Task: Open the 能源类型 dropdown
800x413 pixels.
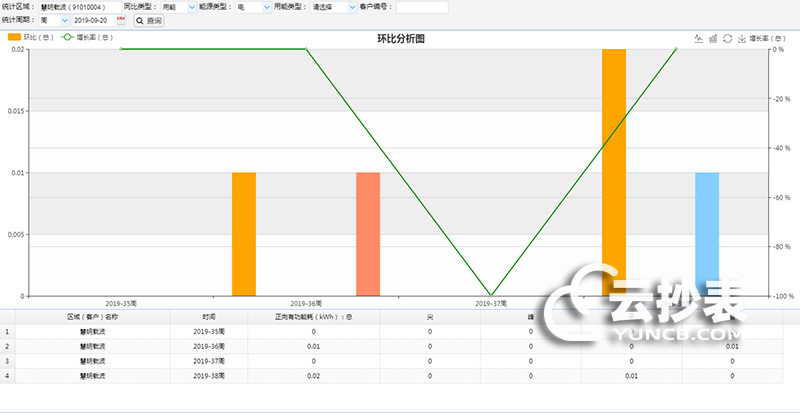Action: tap(265, 7)
